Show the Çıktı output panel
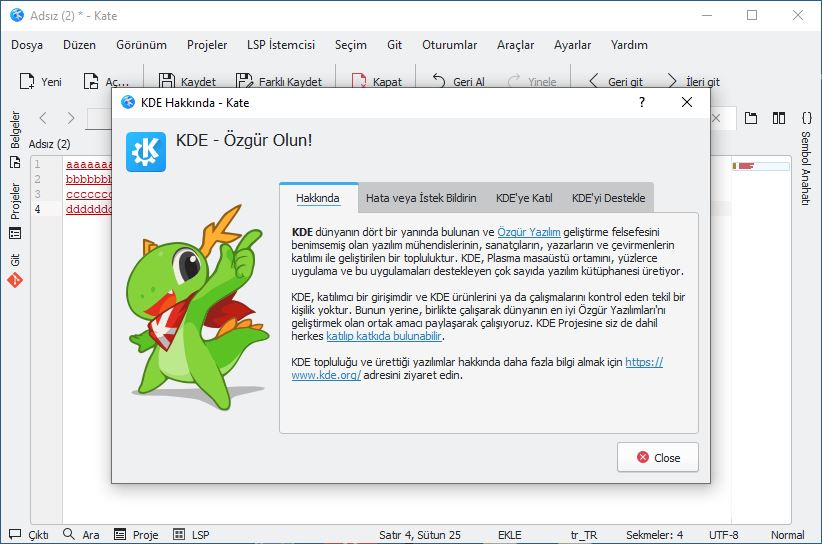Screen dimensions: 822x544 tap(29, 535)
